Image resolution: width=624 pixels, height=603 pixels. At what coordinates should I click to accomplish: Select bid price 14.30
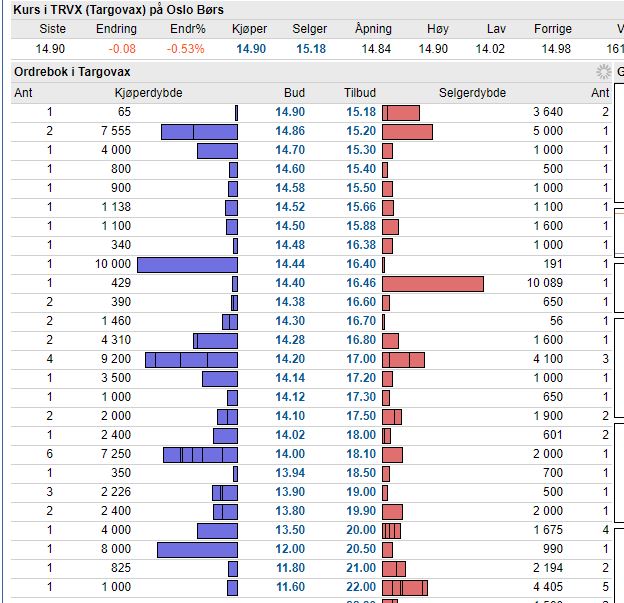coord(290,321)
